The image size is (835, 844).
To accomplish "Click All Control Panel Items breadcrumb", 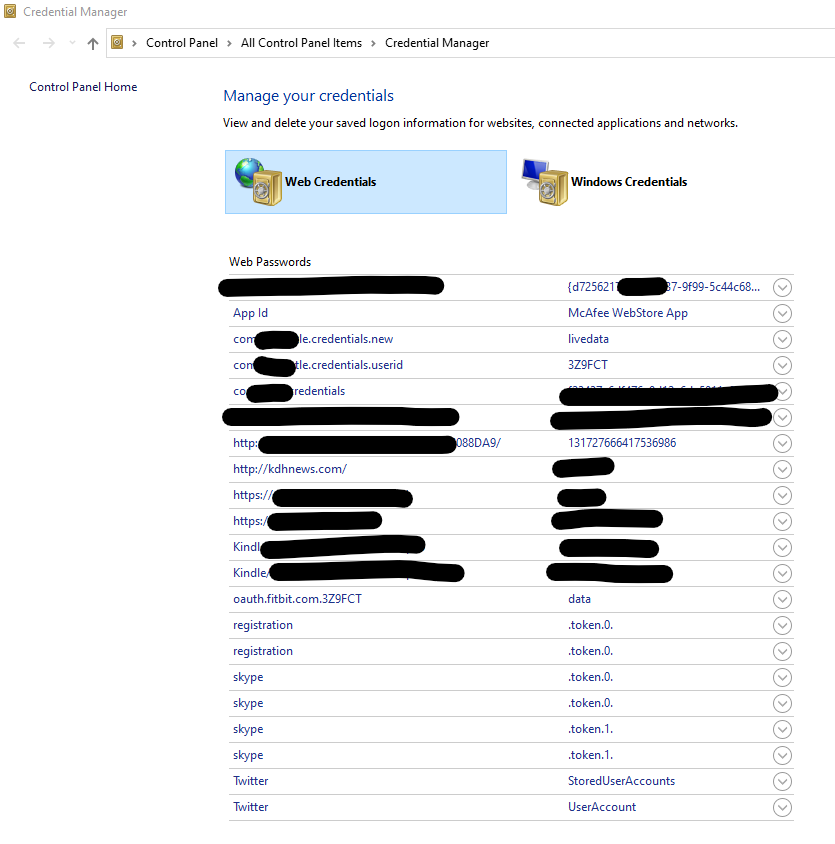I will click(301, 43).
